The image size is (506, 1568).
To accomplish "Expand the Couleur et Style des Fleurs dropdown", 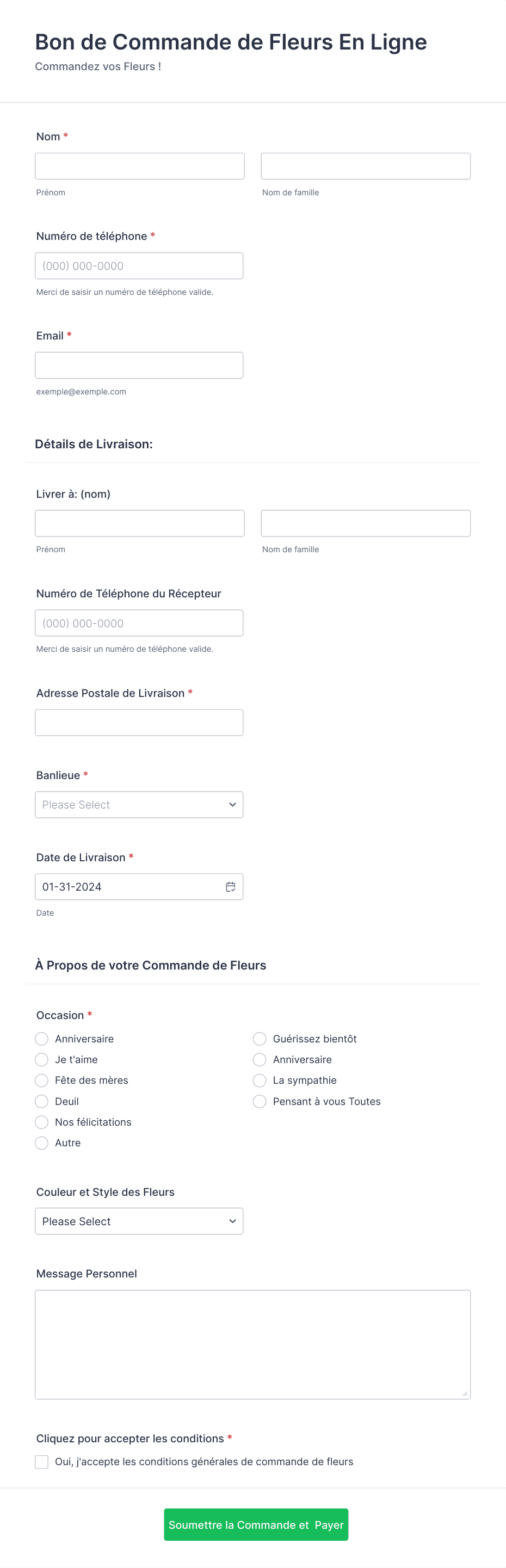I will [x=139, y=1221].
